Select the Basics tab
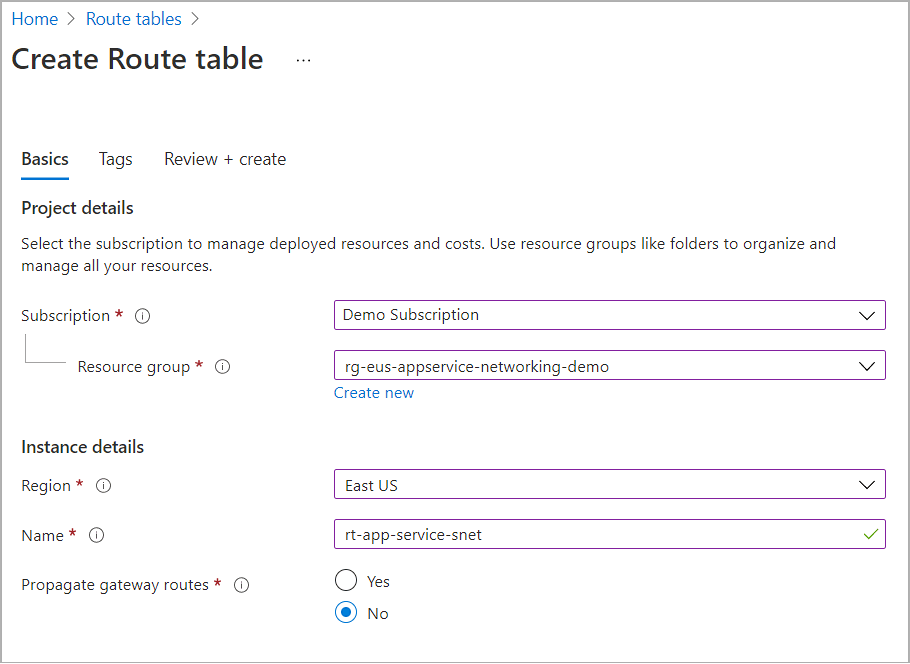 (x=45, y=159)
